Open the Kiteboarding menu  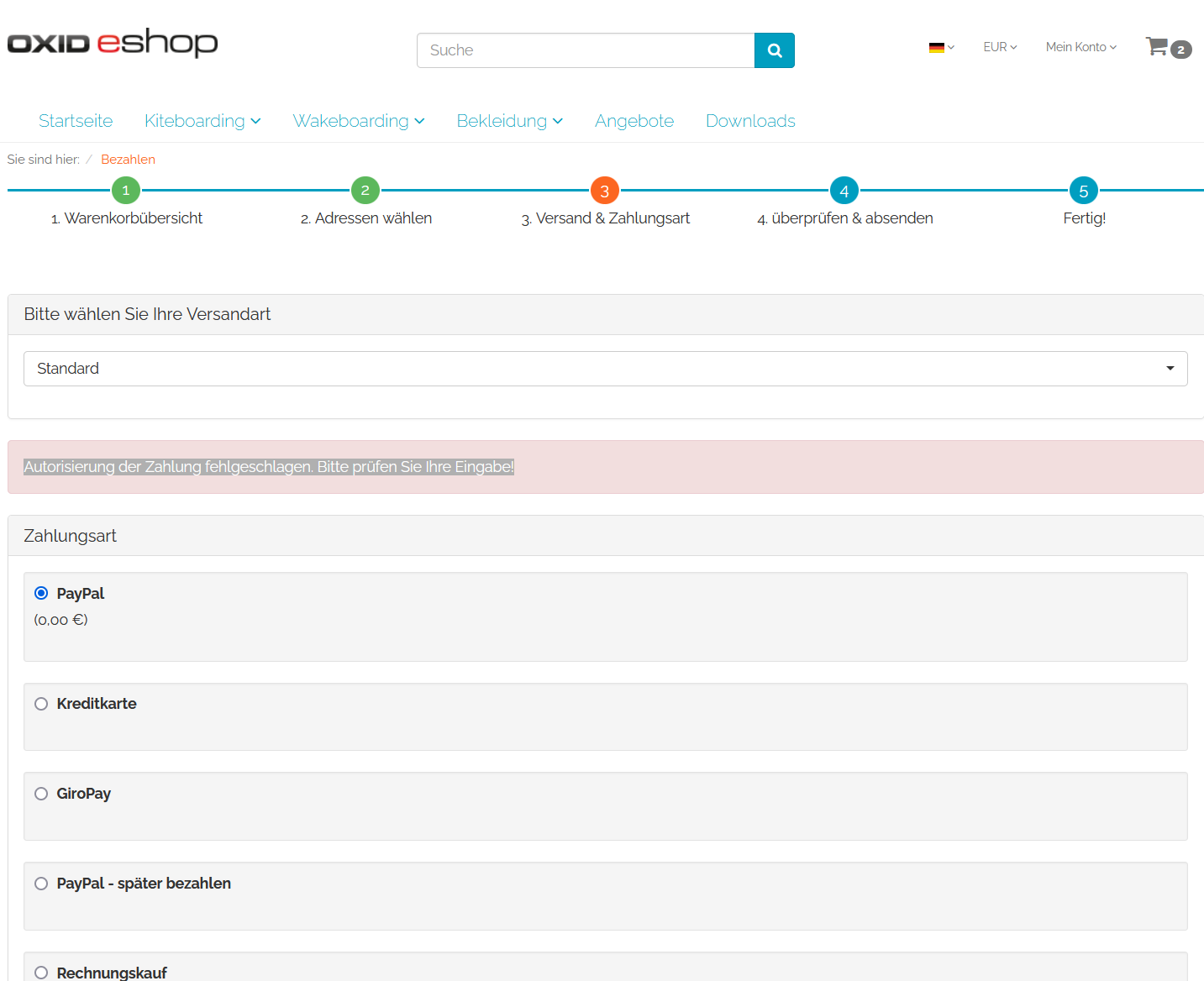pos(202,121)
